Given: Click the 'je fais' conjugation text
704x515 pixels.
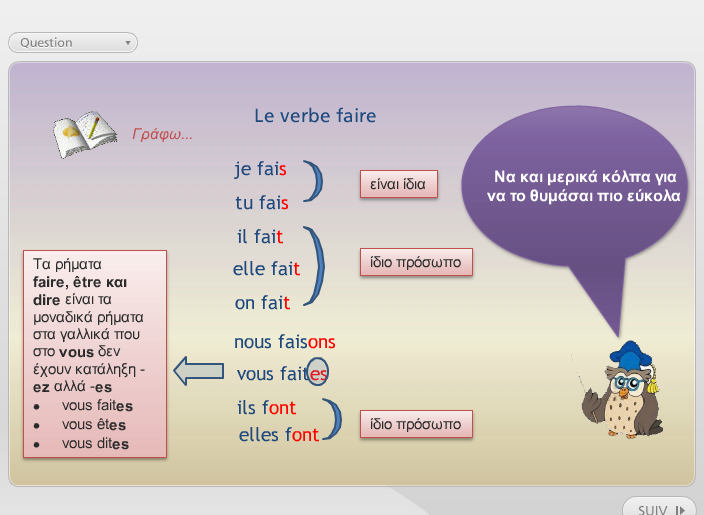Looking at the screenshot, I should point(261,169).
